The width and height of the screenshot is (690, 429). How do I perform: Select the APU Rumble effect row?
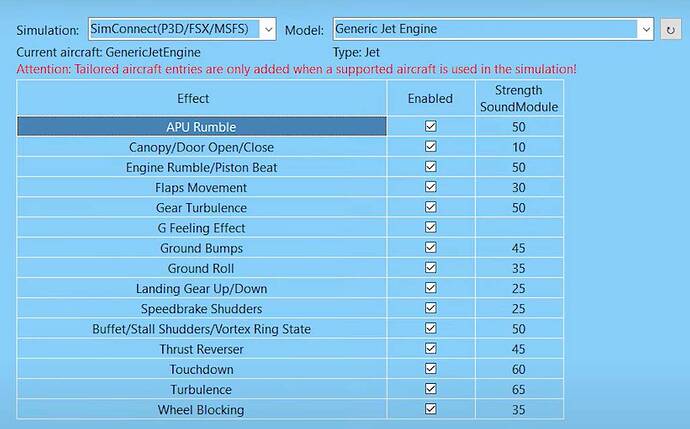[x=202, y=127]
